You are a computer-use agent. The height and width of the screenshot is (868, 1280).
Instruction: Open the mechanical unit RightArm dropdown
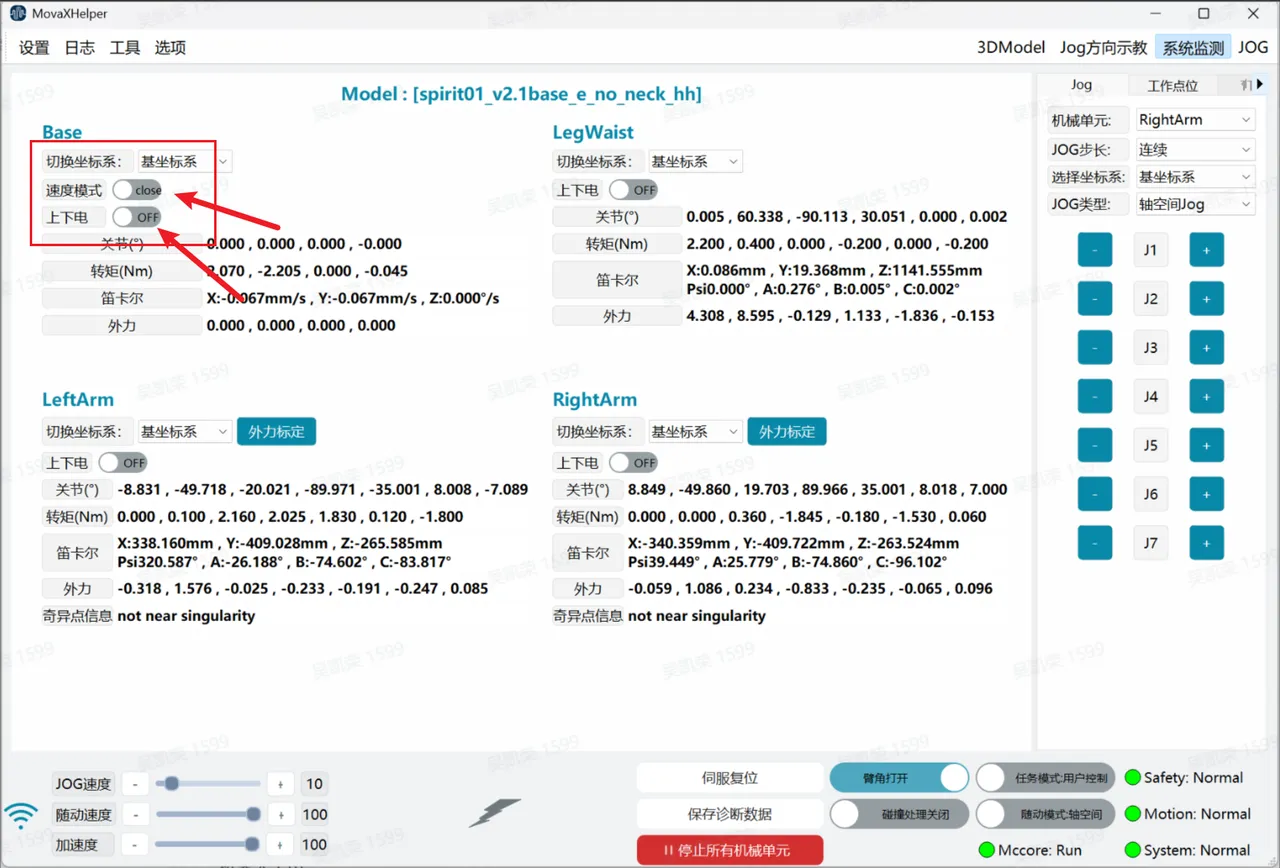click(1194, 120)
